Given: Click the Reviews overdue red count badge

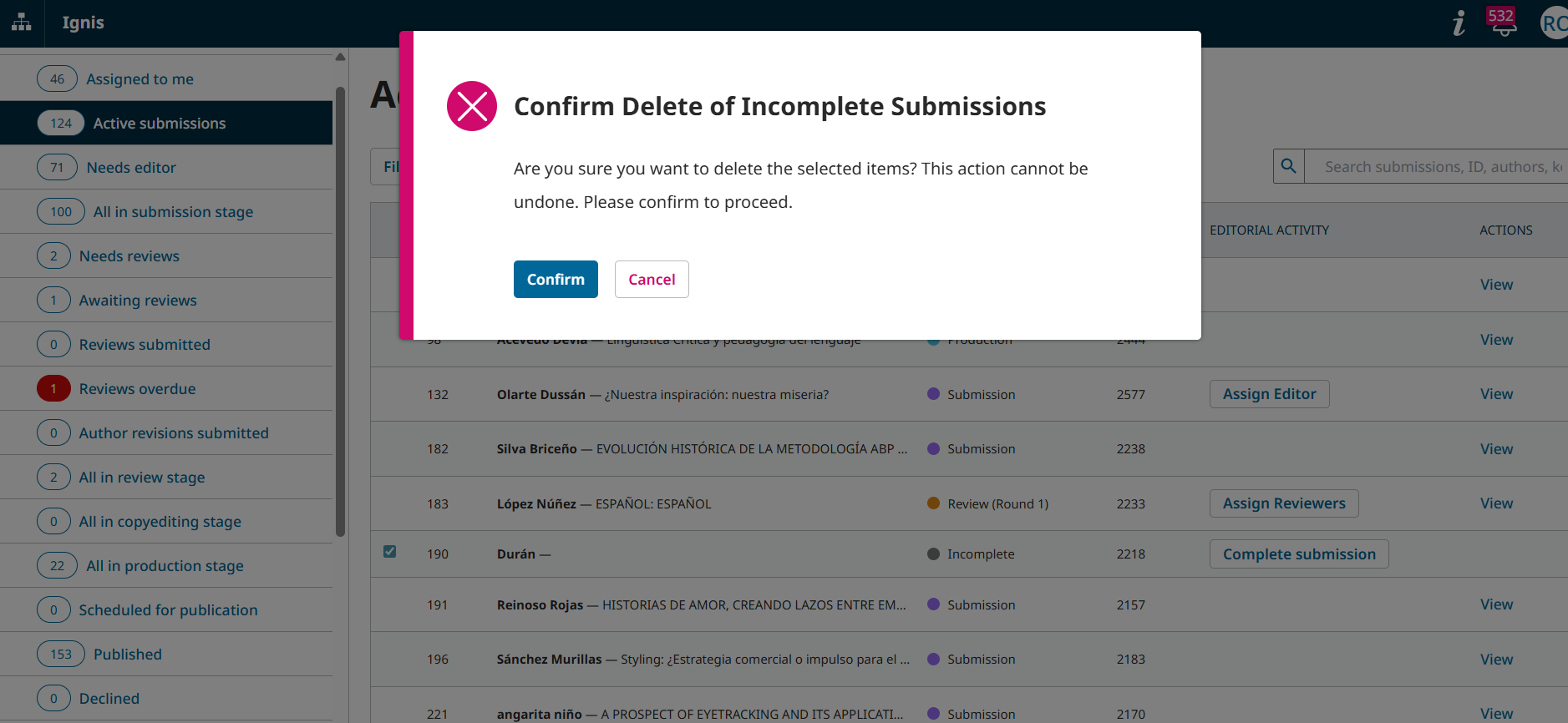Looking at the screenshot, I should (53, 388).
